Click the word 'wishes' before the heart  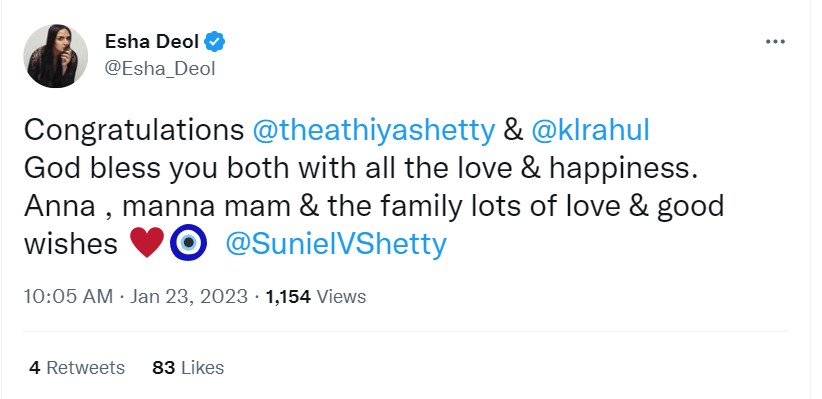71,244
